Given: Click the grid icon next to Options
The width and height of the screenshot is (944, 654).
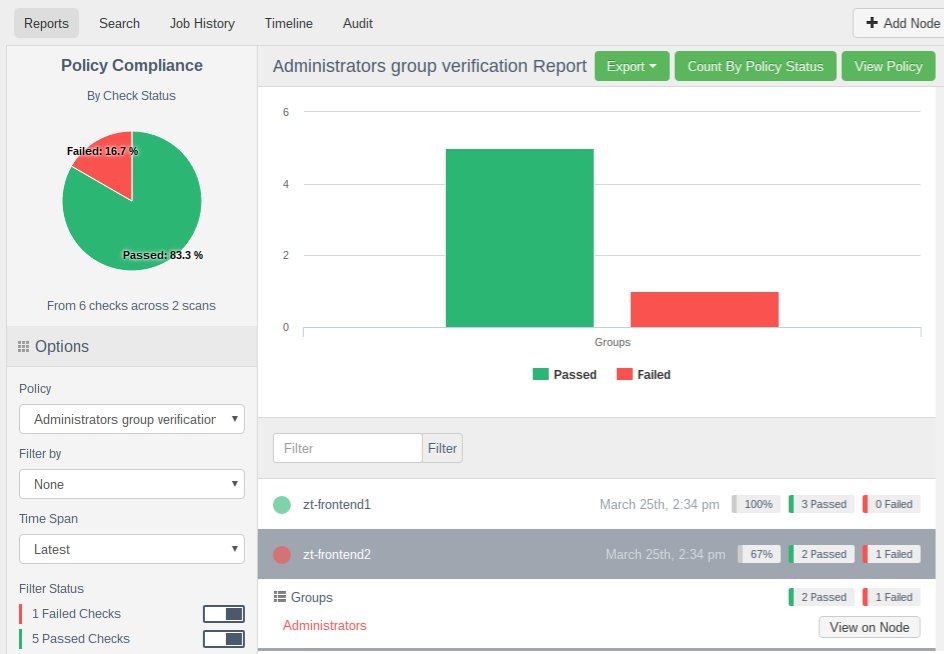Looking at the screenshot, I should tap(24, 347).
